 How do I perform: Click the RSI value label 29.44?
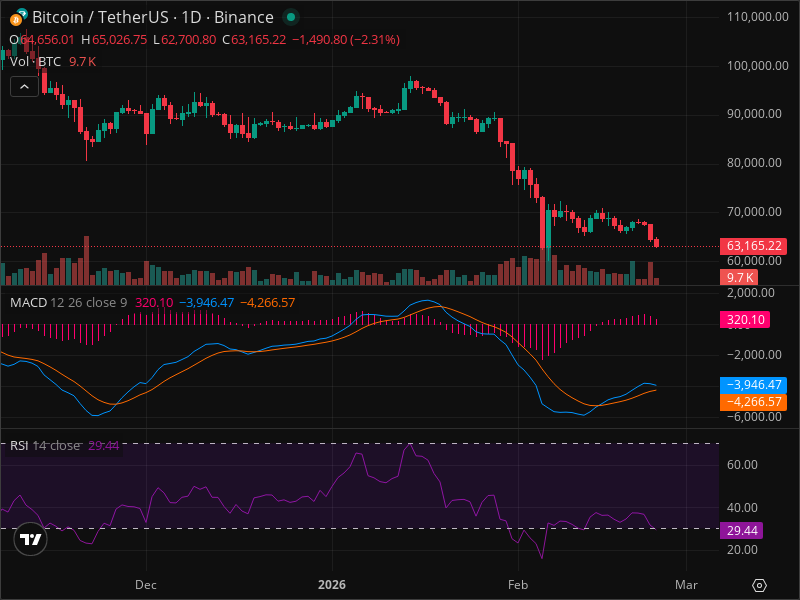coord(741,531)
